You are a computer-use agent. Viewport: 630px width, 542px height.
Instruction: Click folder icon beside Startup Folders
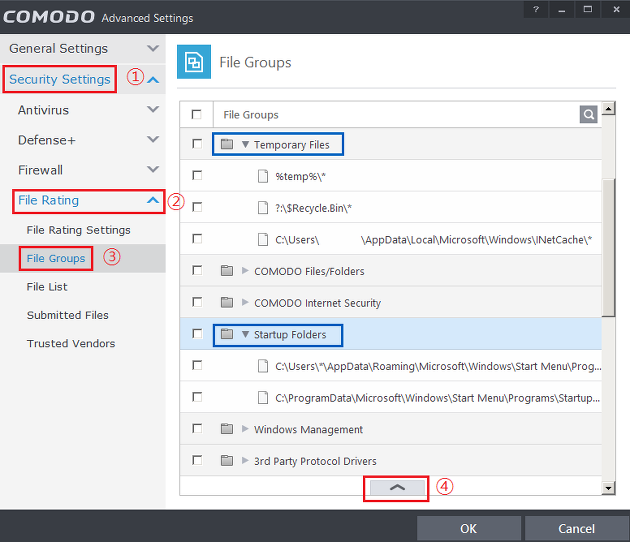pos(227,334)
